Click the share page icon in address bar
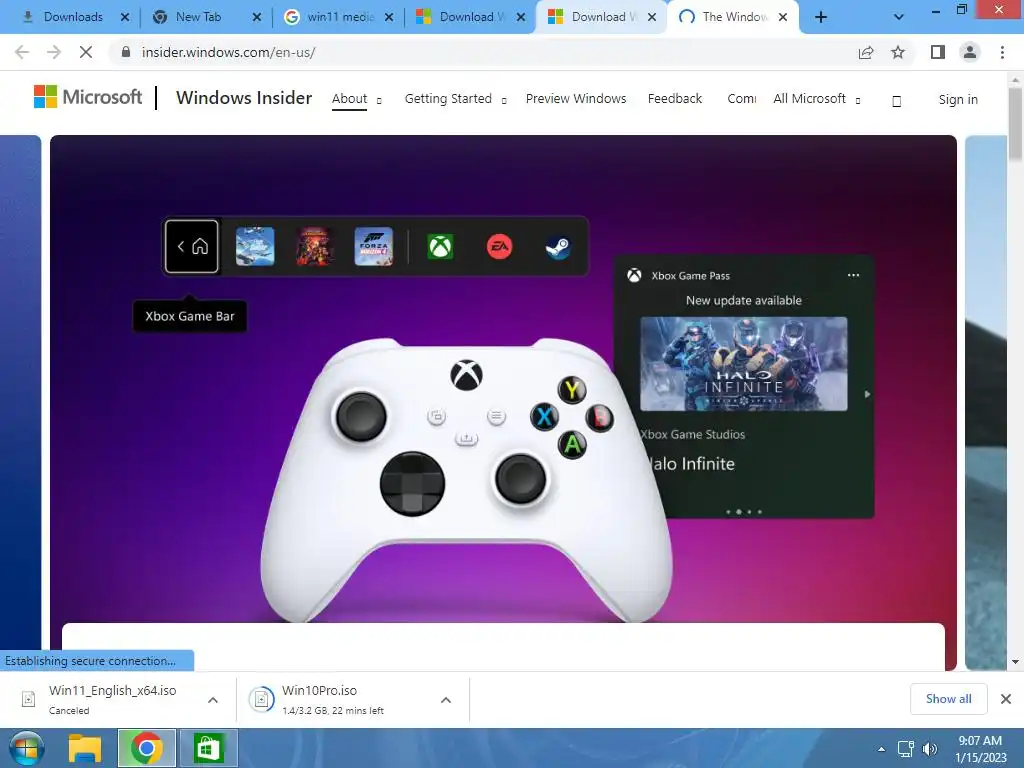The image size is (1024, 768). point(866,52)
